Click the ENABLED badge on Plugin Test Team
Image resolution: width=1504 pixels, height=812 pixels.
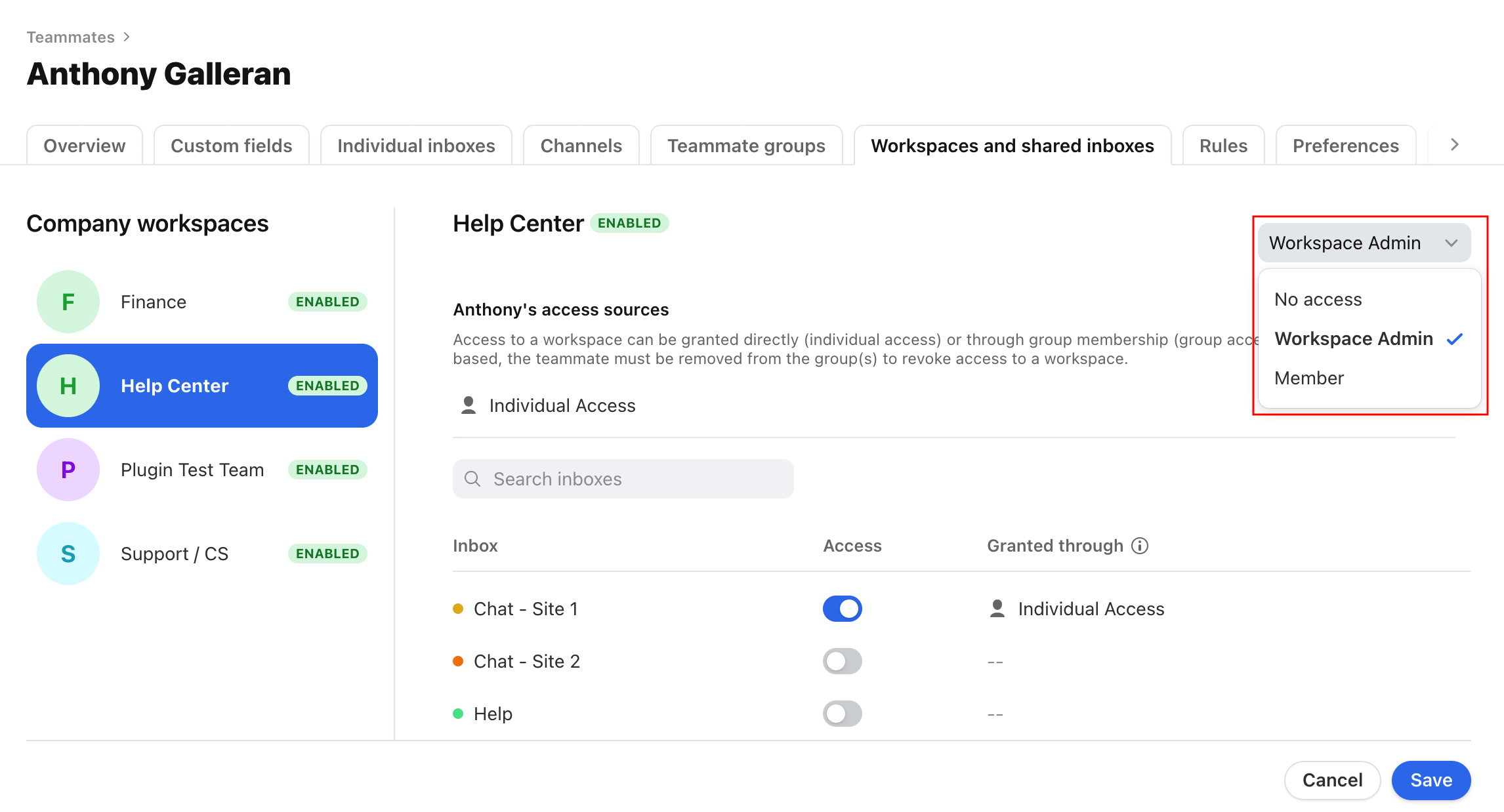(327, 470)
